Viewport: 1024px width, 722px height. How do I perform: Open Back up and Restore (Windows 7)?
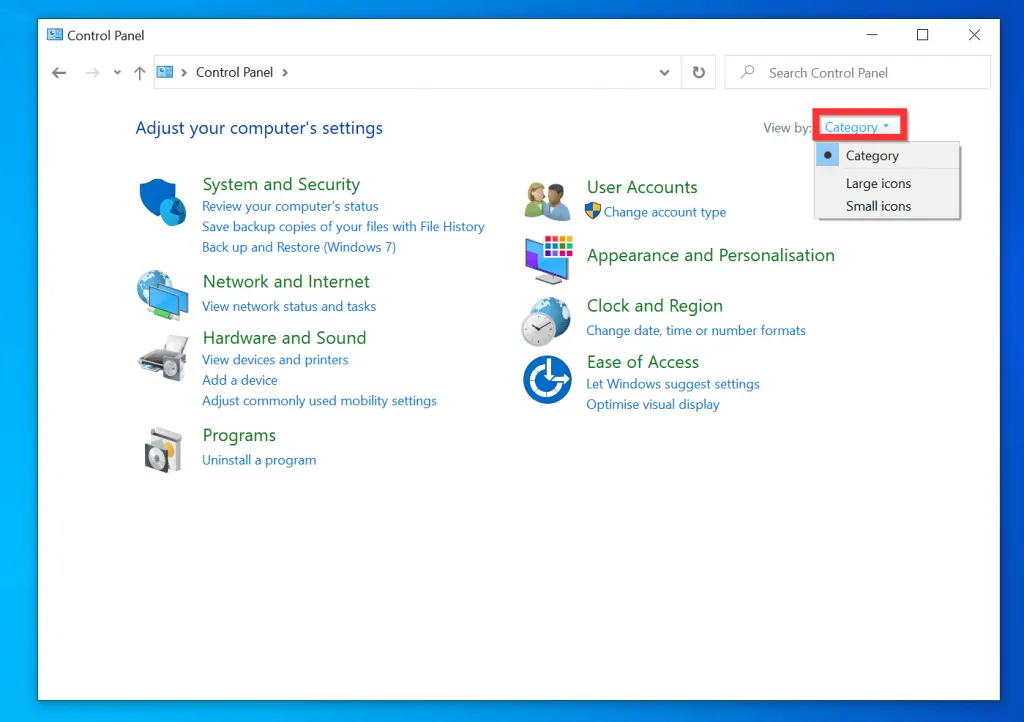(299, 247)
